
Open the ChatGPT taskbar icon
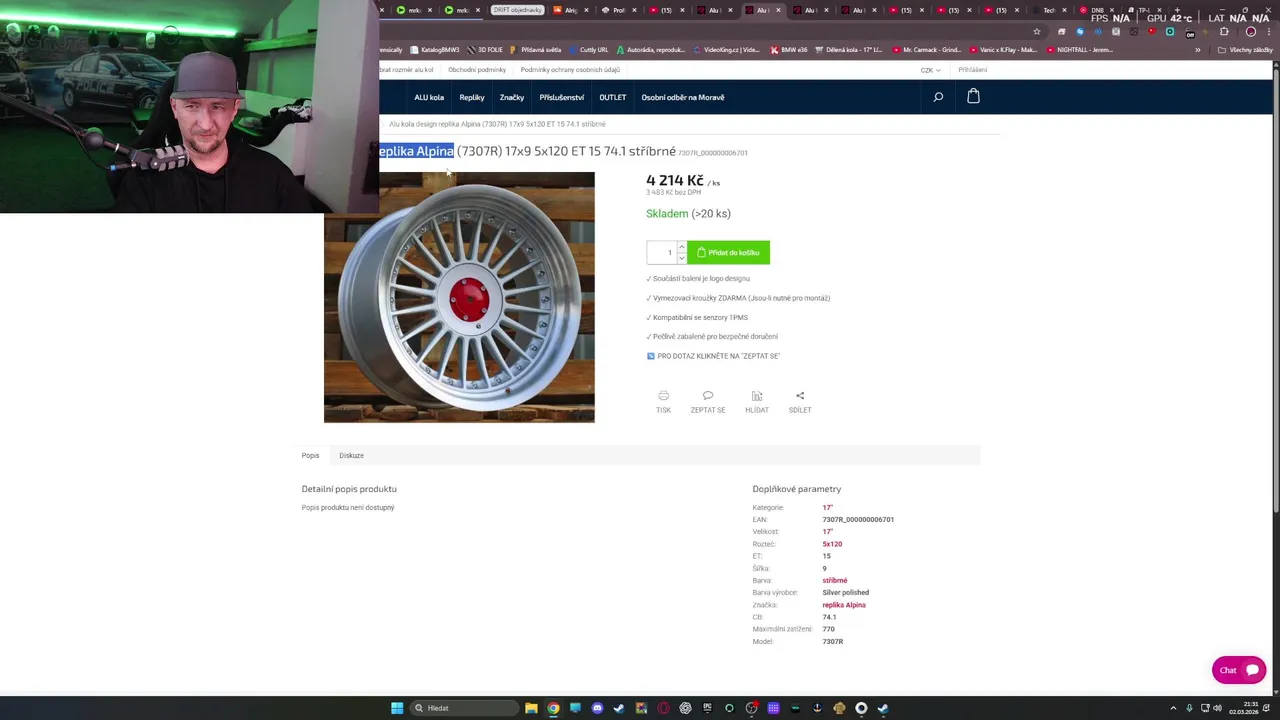685,708
